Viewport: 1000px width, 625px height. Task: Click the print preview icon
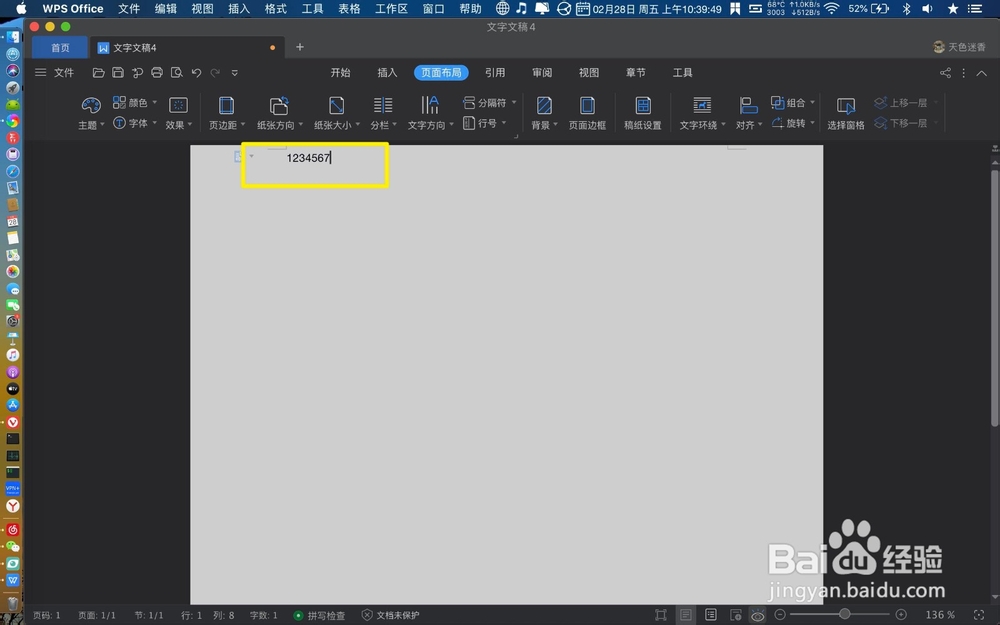point(177,73)
